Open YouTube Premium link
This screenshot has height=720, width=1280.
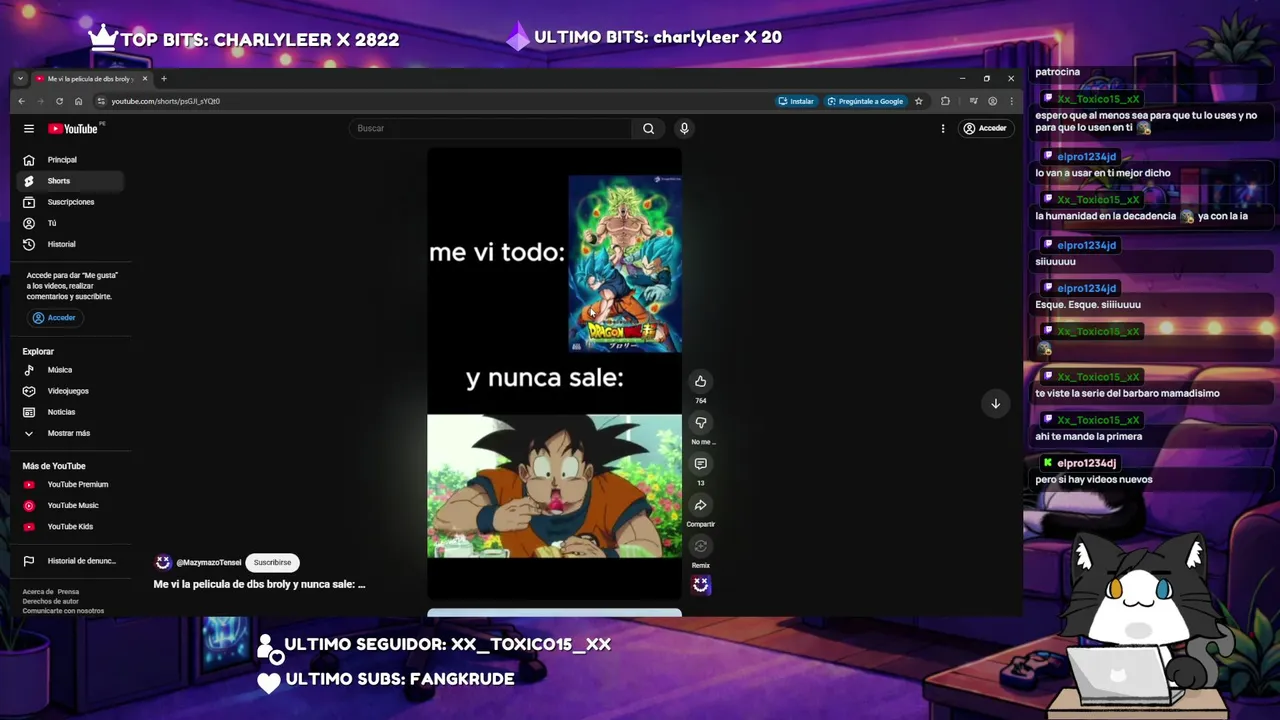pos(70,485)
